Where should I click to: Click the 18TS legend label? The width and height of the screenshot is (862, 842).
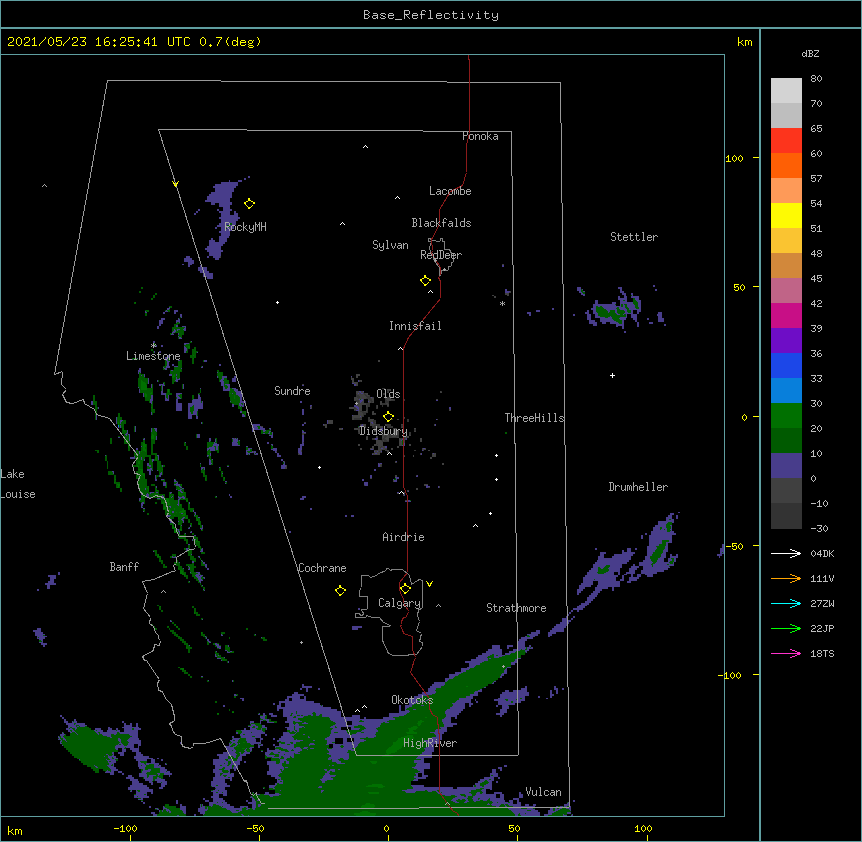(822, 653)
